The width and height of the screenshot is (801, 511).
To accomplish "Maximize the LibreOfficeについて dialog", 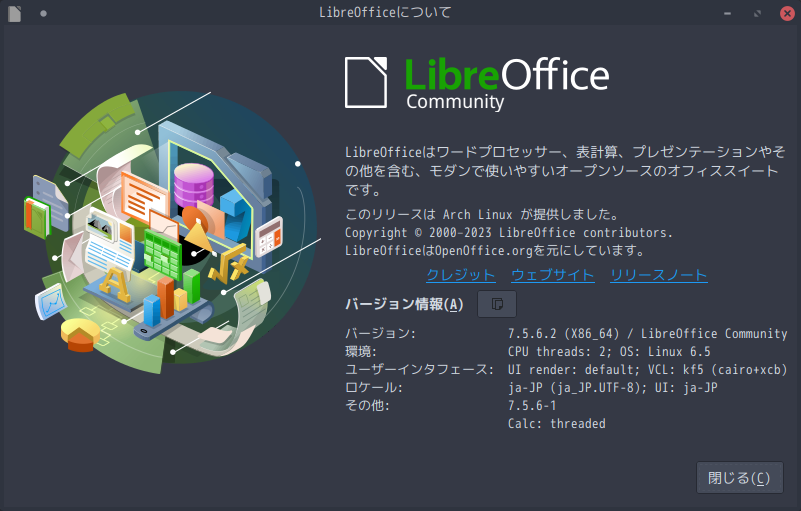I will 757,13.
